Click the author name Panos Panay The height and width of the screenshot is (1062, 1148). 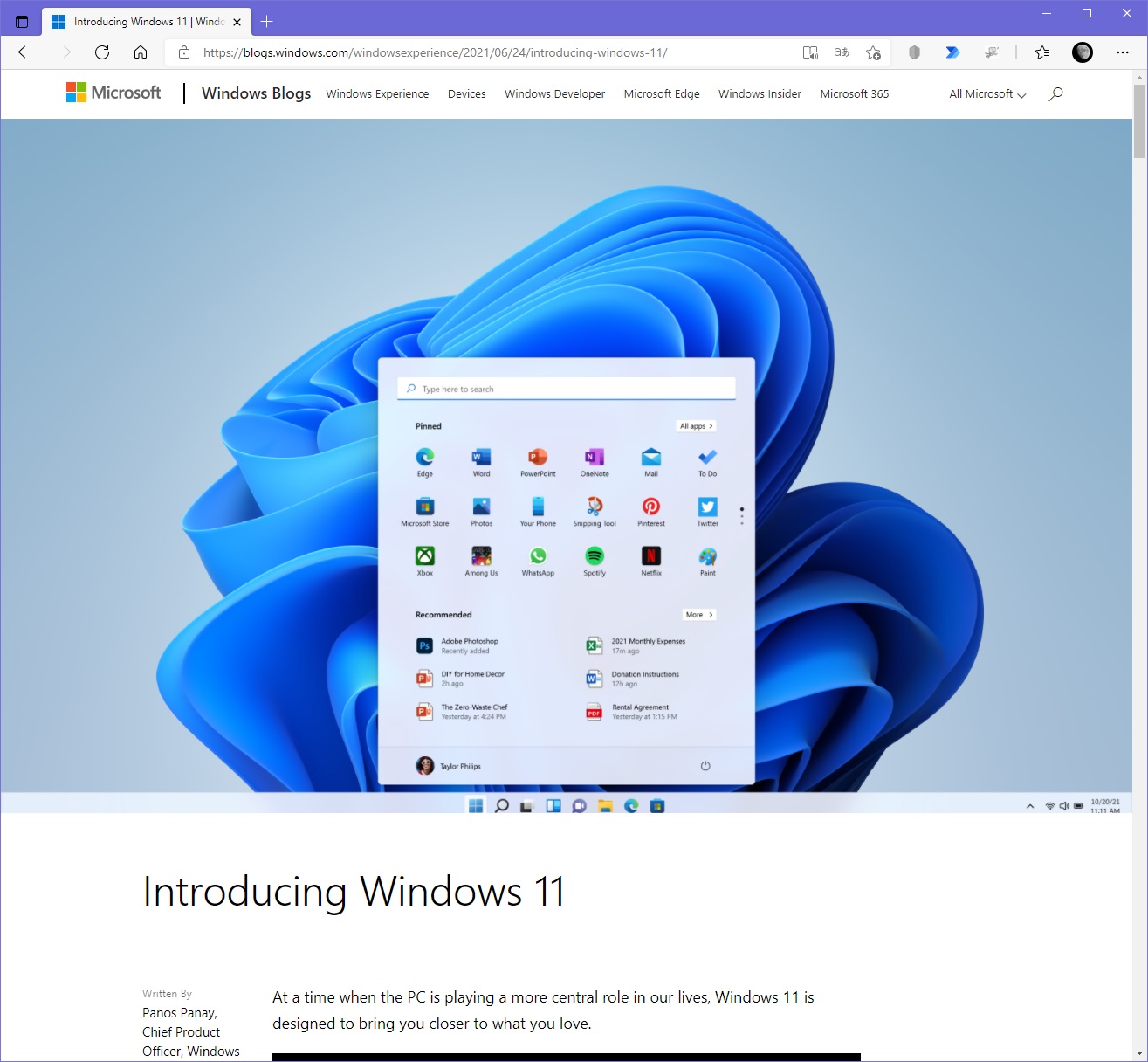click(x=180, y=1013)
